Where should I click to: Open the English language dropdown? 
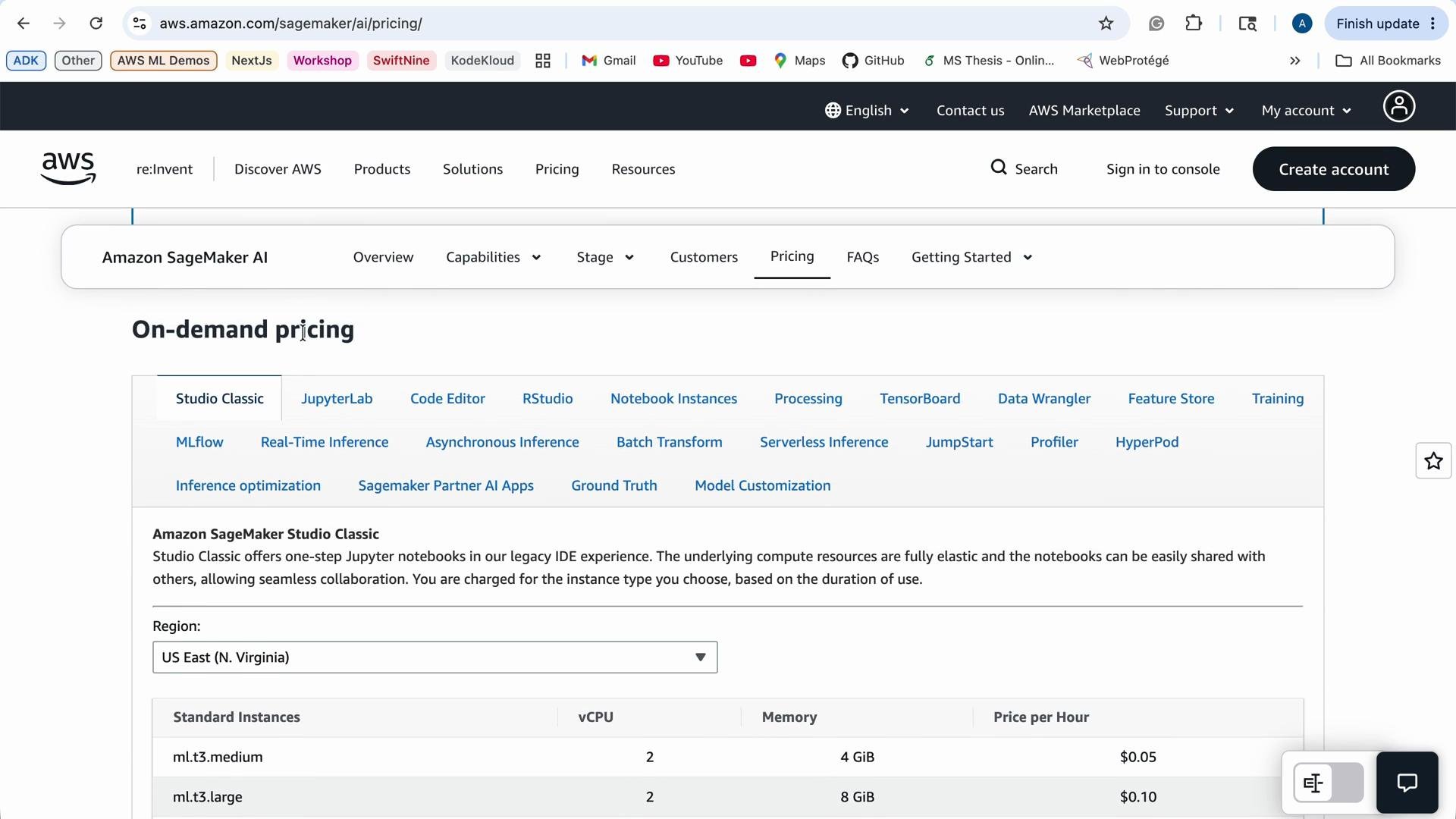867,111
